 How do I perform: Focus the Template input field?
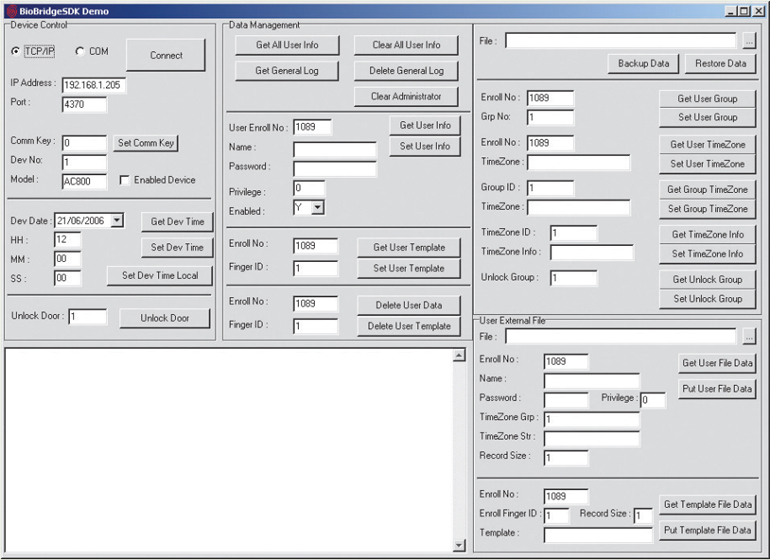point(598,535)
